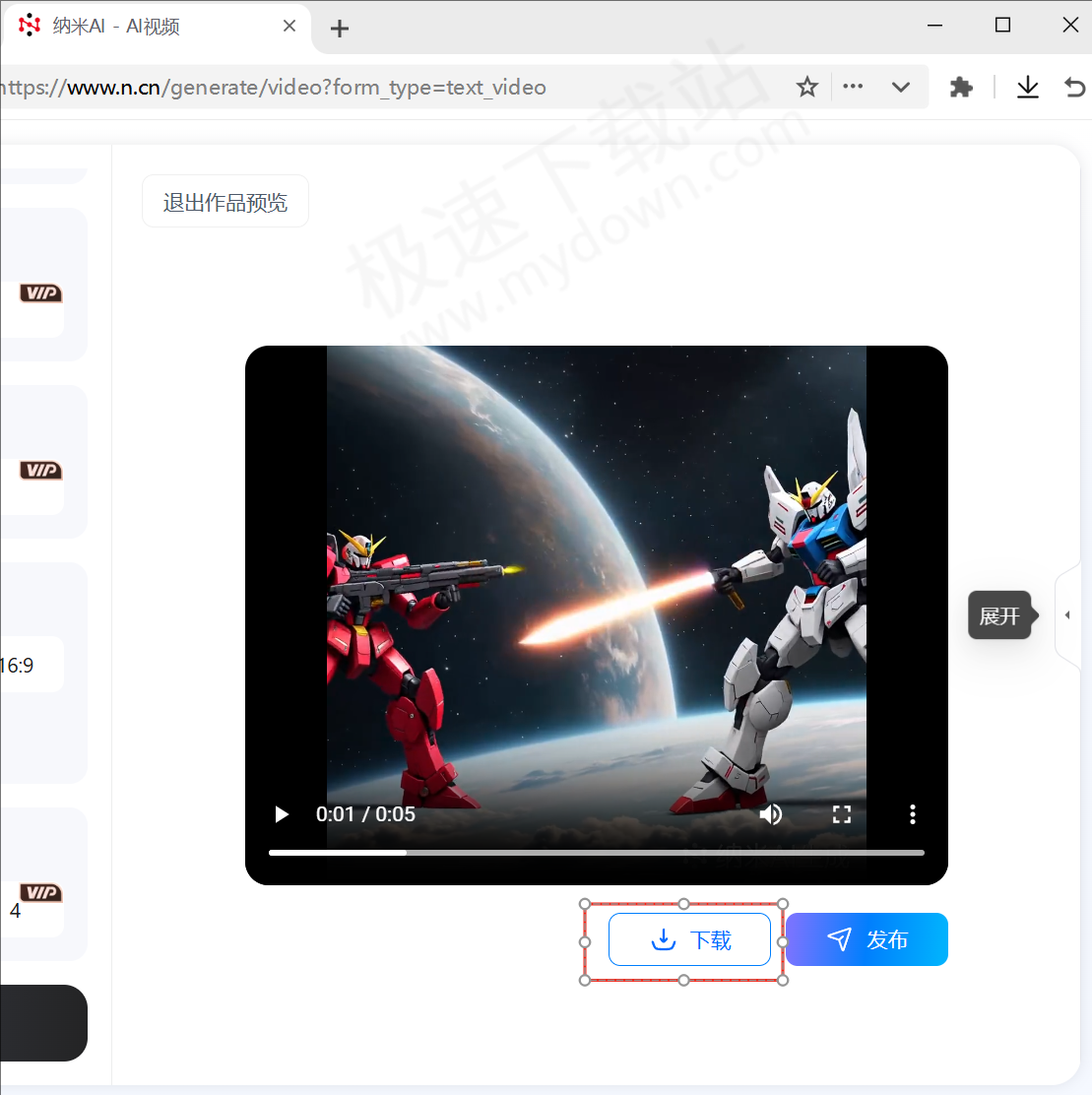Open the browser downloads icon
This screenshot has width=1092, height=1095.
pyautogui.click(x=1028, y=87)
